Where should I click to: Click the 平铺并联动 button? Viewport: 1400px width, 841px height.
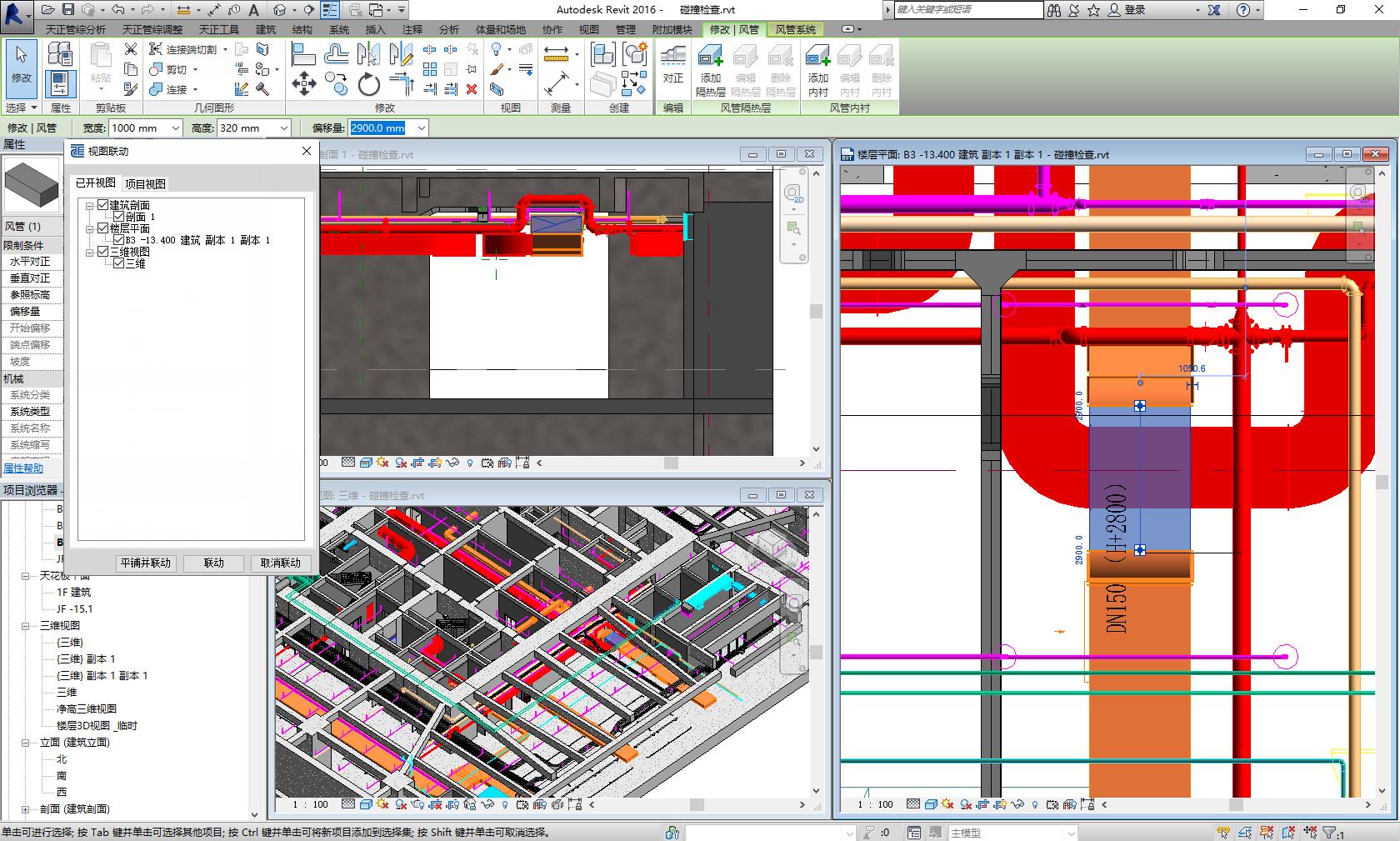pos(145,563)
